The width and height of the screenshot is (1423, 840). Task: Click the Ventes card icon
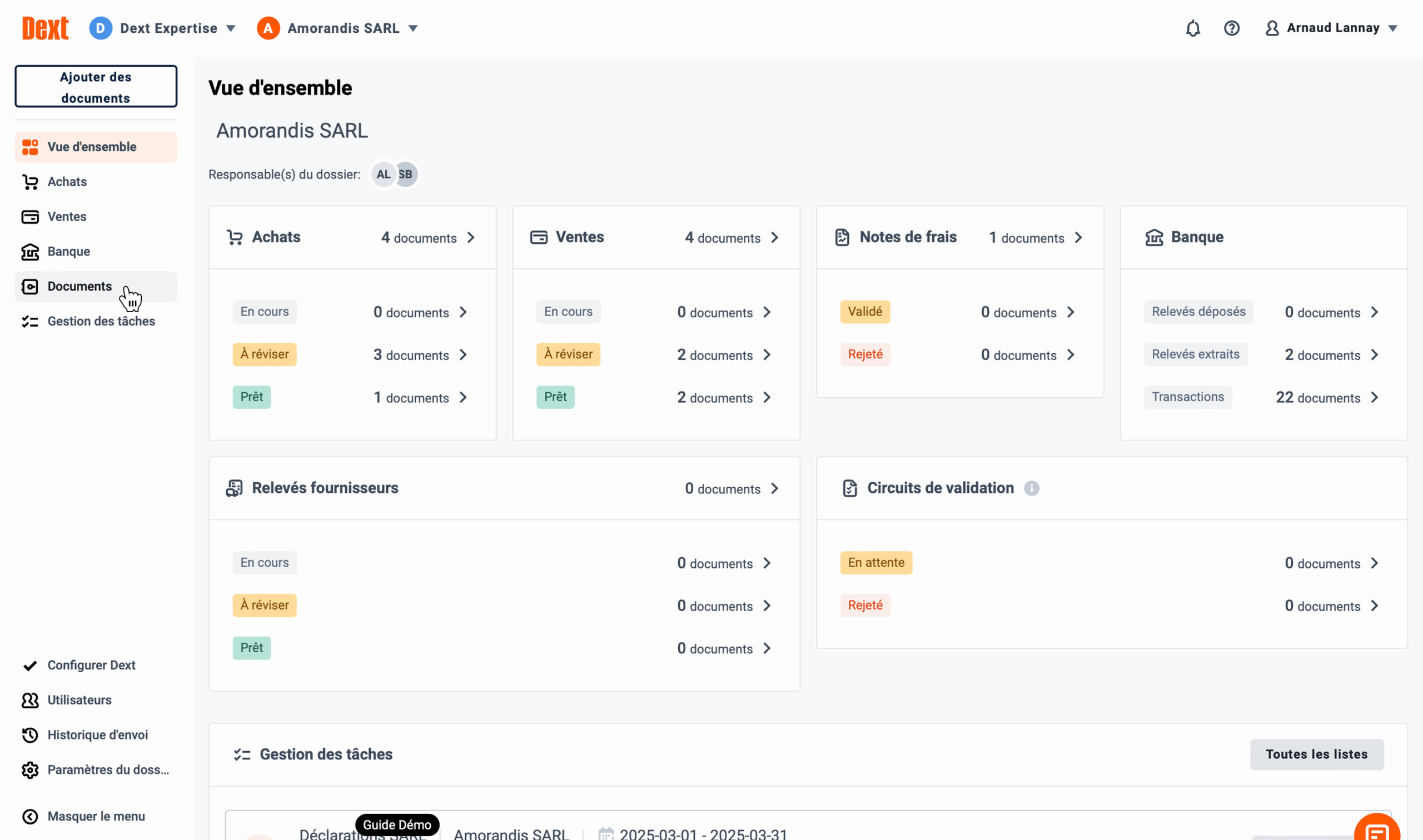539,237
